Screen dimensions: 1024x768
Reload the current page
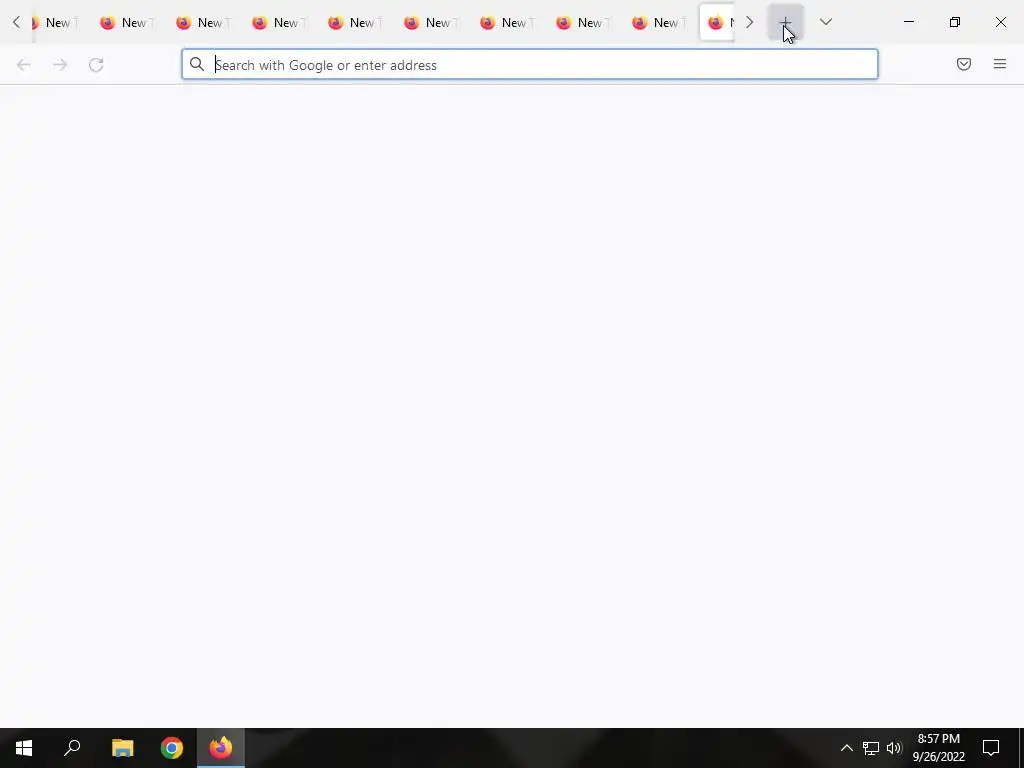(96, 65)
